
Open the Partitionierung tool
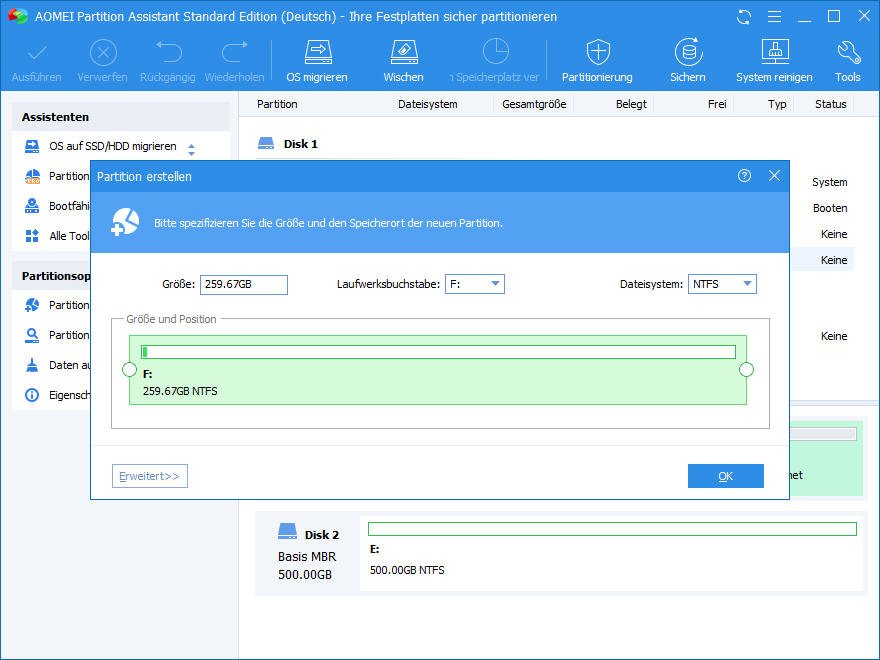(x=597, y=53)
